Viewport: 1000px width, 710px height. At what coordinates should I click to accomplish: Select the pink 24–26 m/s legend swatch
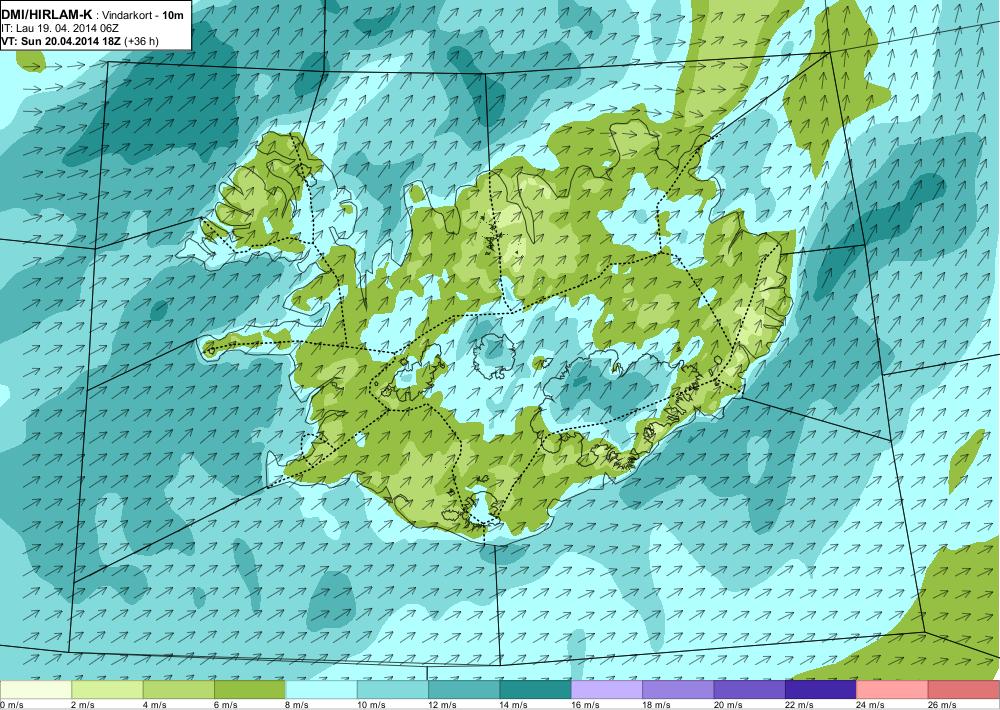coord(893,690)
